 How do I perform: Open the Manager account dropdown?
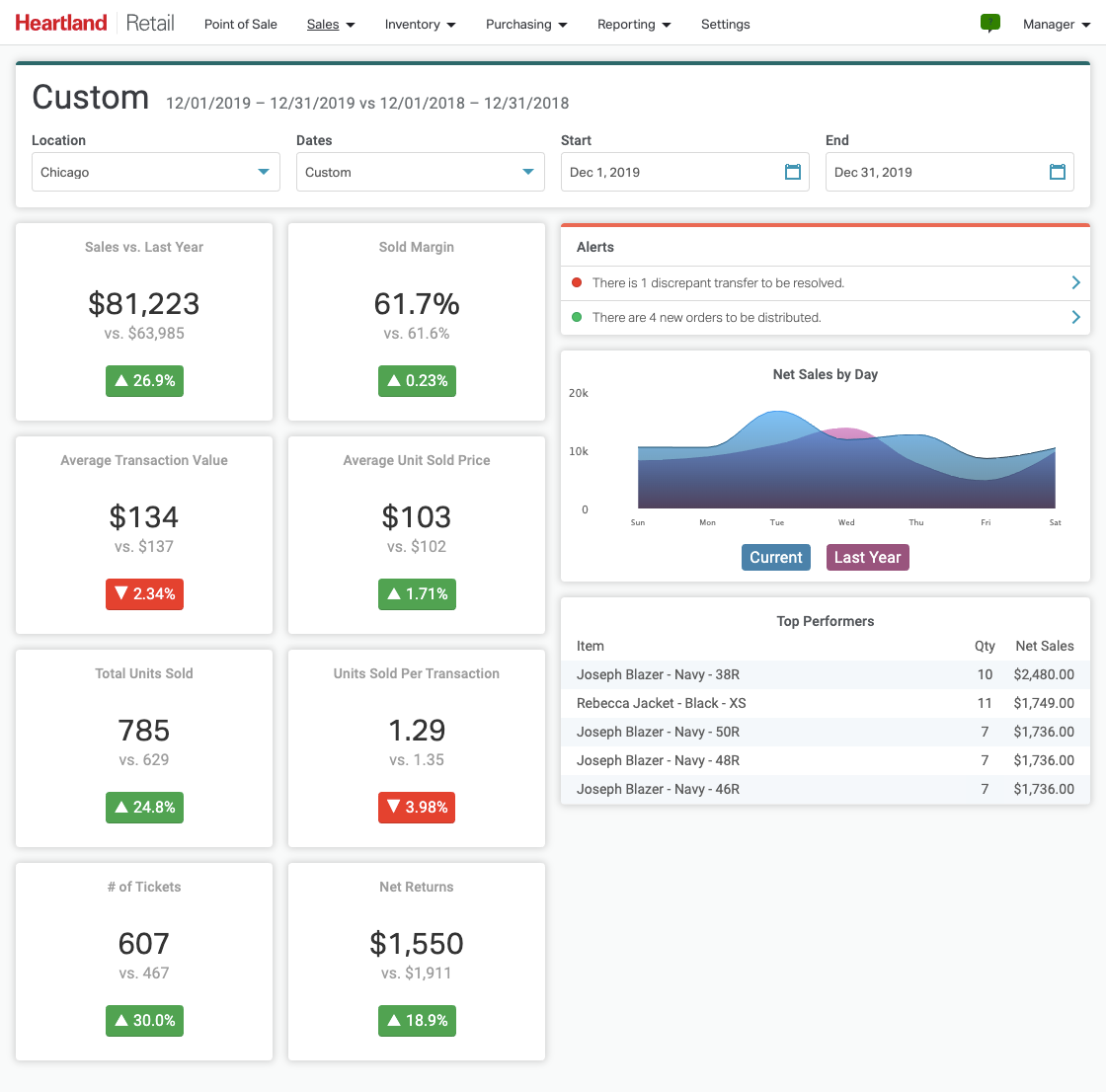tap(1056, 24)
